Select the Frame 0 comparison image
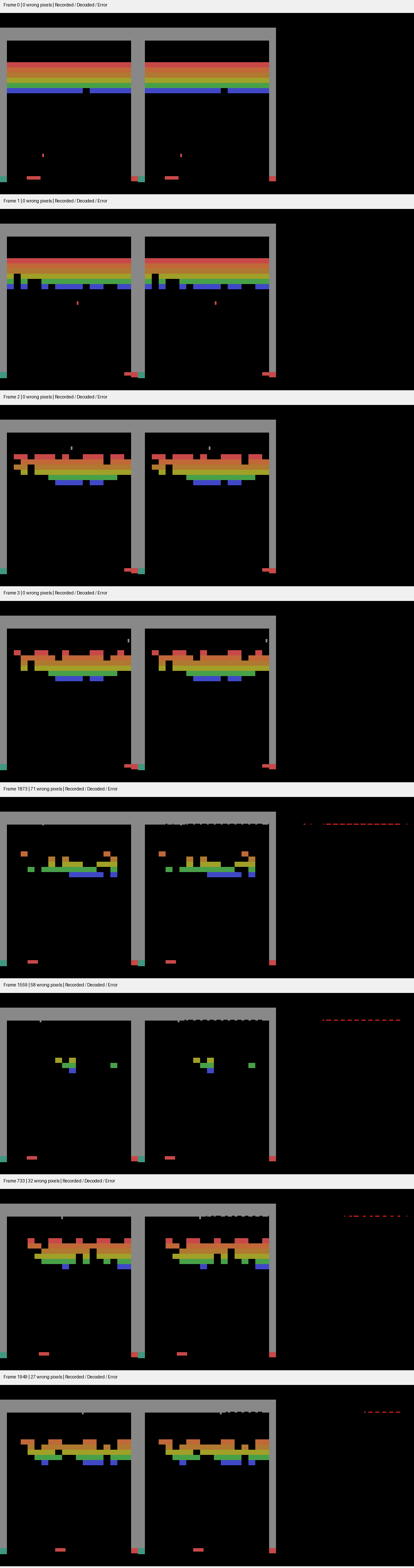 pos(207,104)
